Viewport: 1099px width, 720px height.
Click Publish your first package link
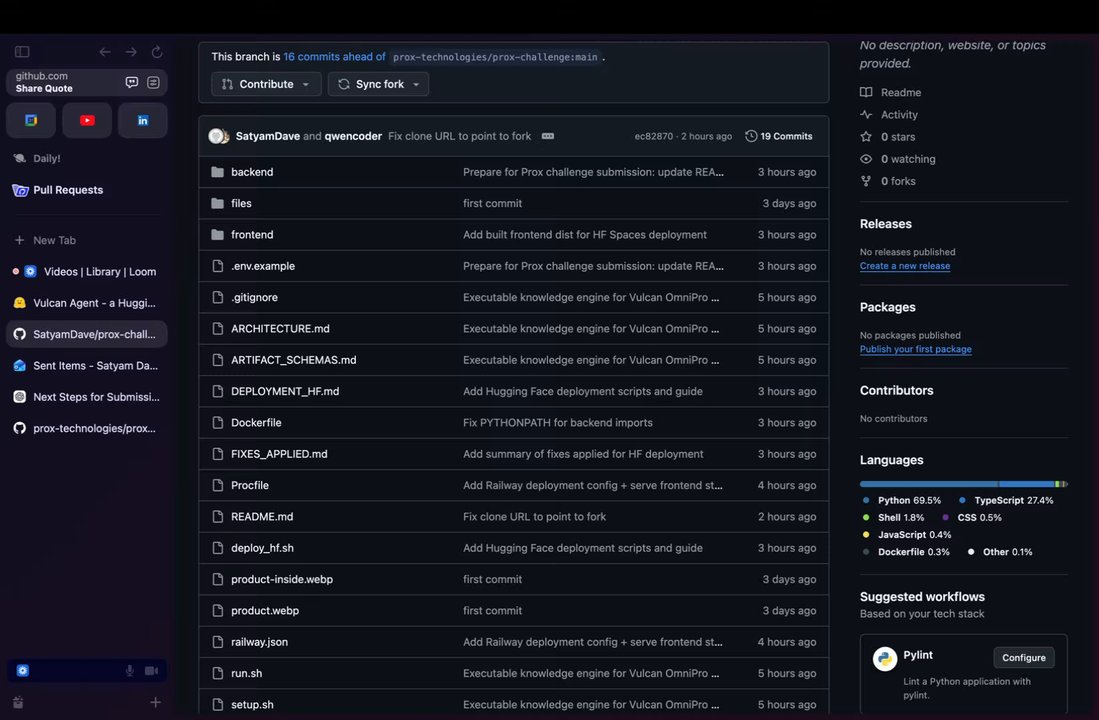point(915,349)
